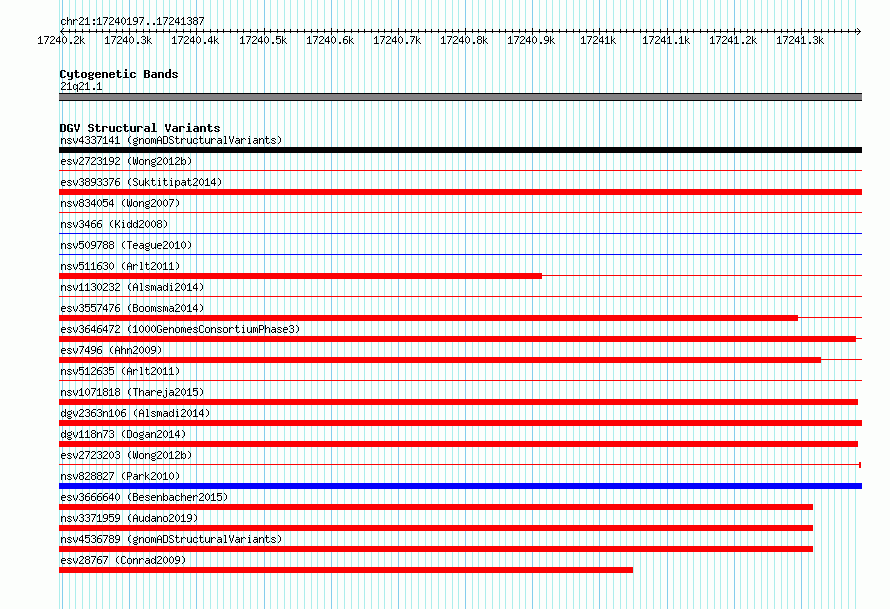Click the 17240.9k ruler label
The image size is (890, 609).
click(x=531, y=40)
